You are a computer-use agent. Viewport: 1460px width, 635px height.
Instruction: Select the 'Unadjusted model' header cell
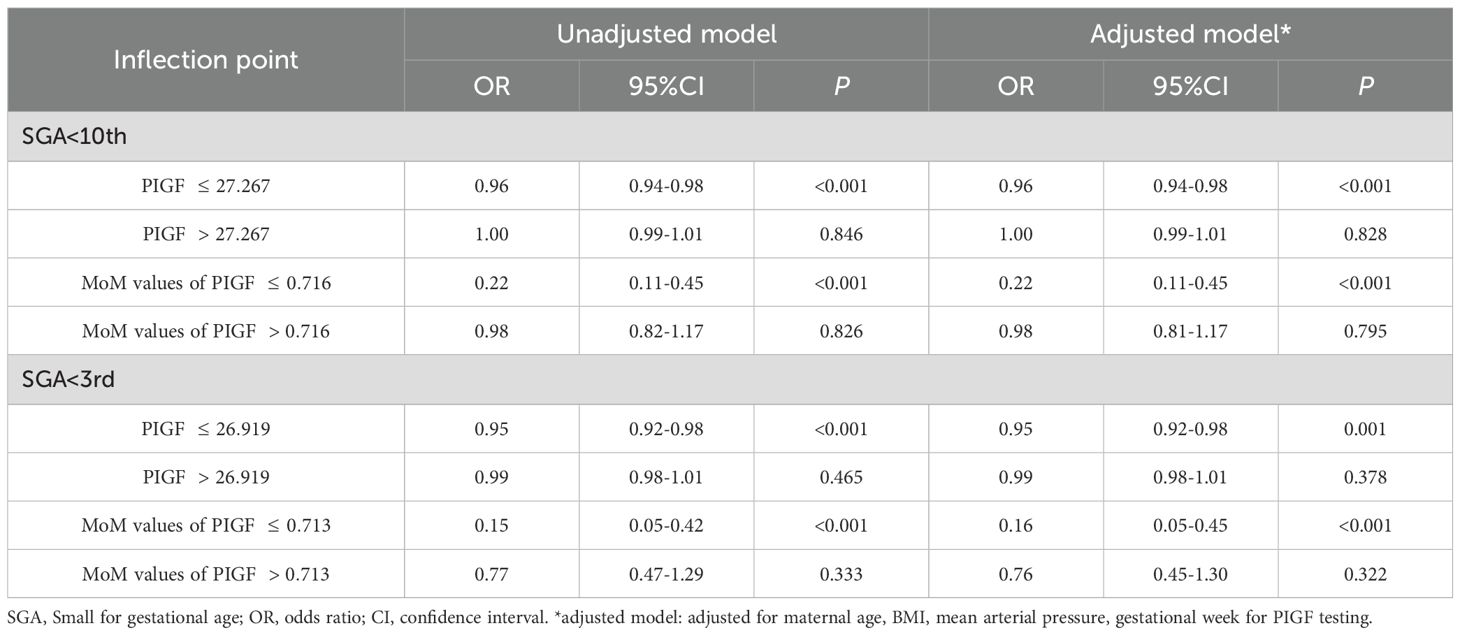pyautogui.click(x=666, y=34)
